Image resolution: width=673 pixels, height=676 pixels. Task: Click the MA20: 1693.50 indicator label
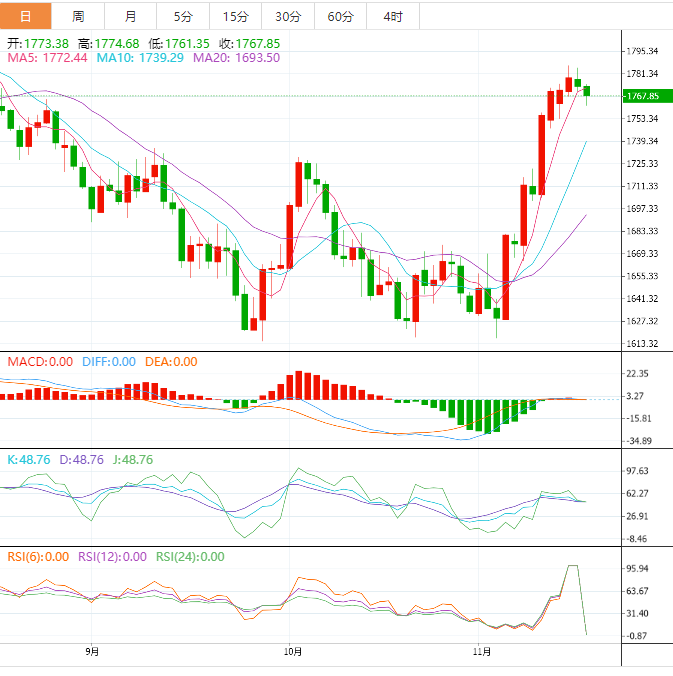pyautogui.click(x=236, y=58)
